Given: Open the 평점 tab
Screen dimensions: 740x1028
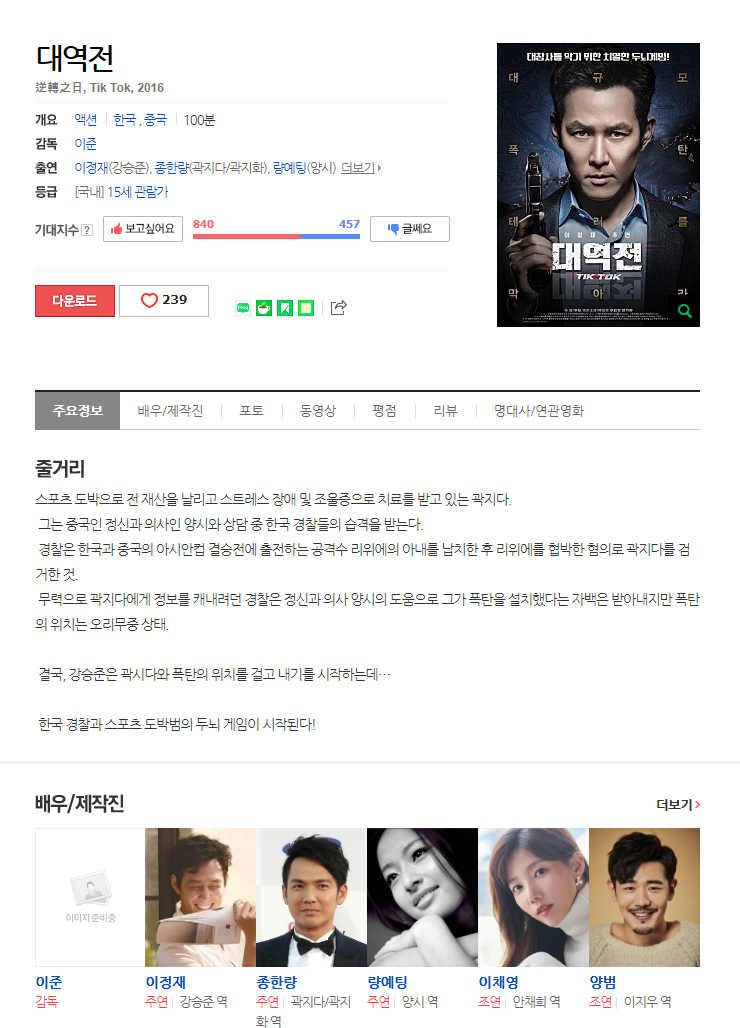Looking at the screenshot, I should (384, 411).
